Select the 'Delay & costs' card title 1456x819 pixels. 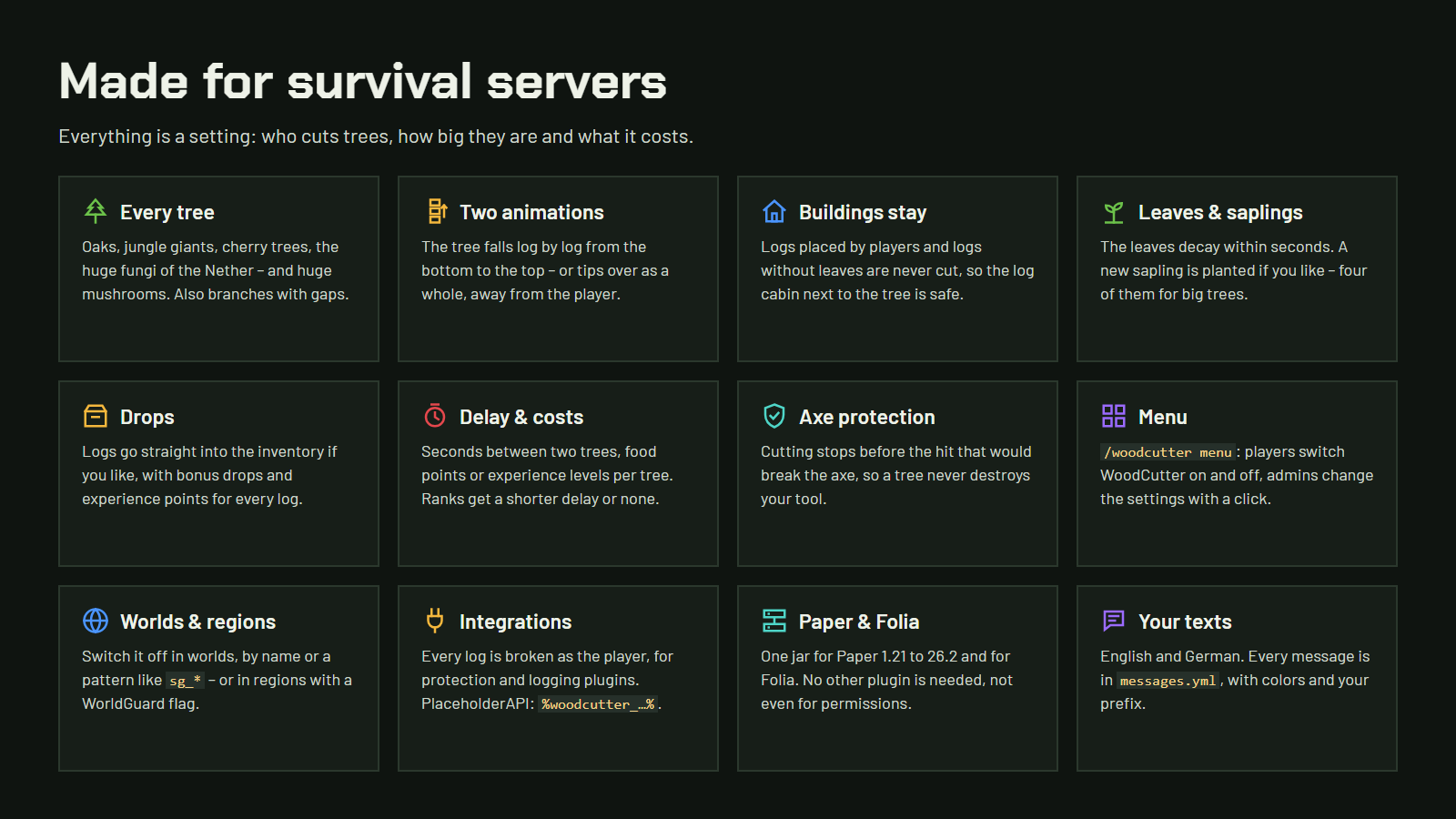coord(521,417)
